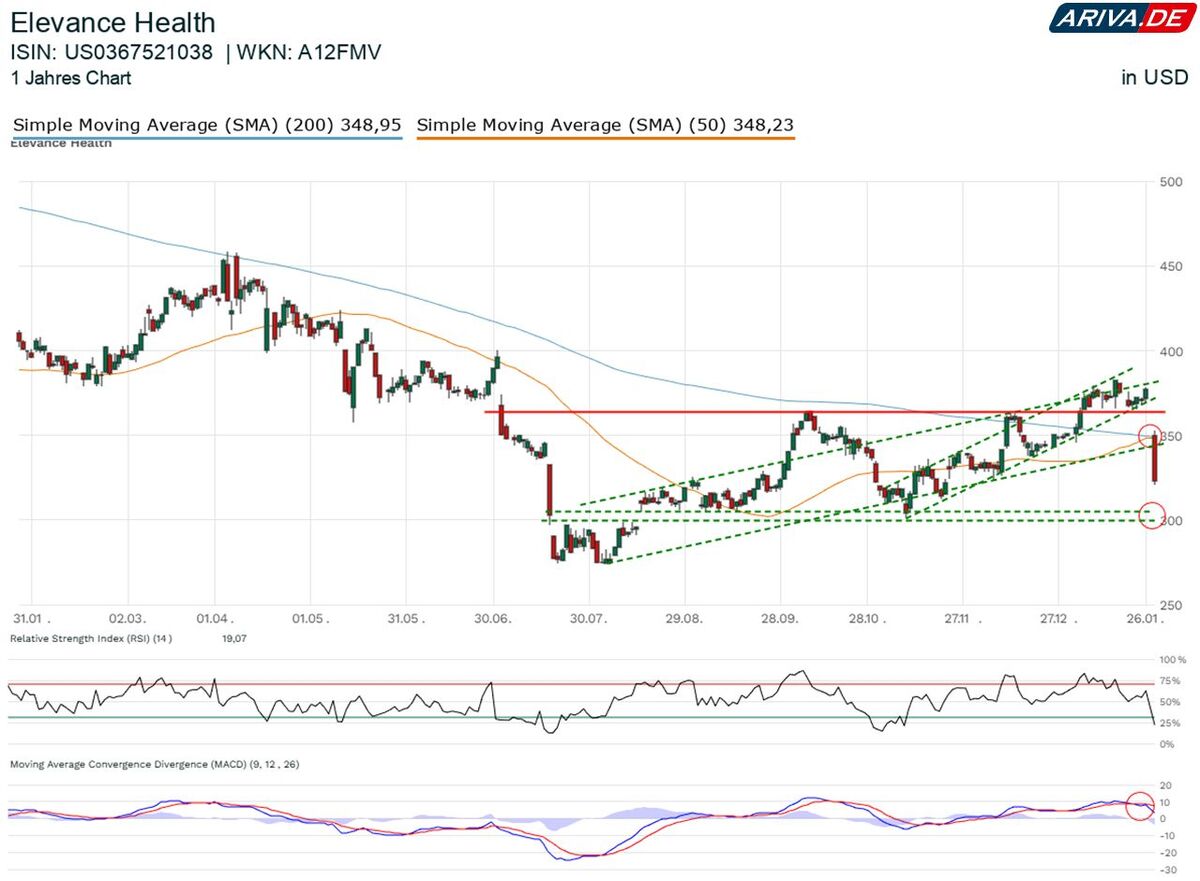
Task: Click the RSI 75% axis label
Action: [1170, 681]
